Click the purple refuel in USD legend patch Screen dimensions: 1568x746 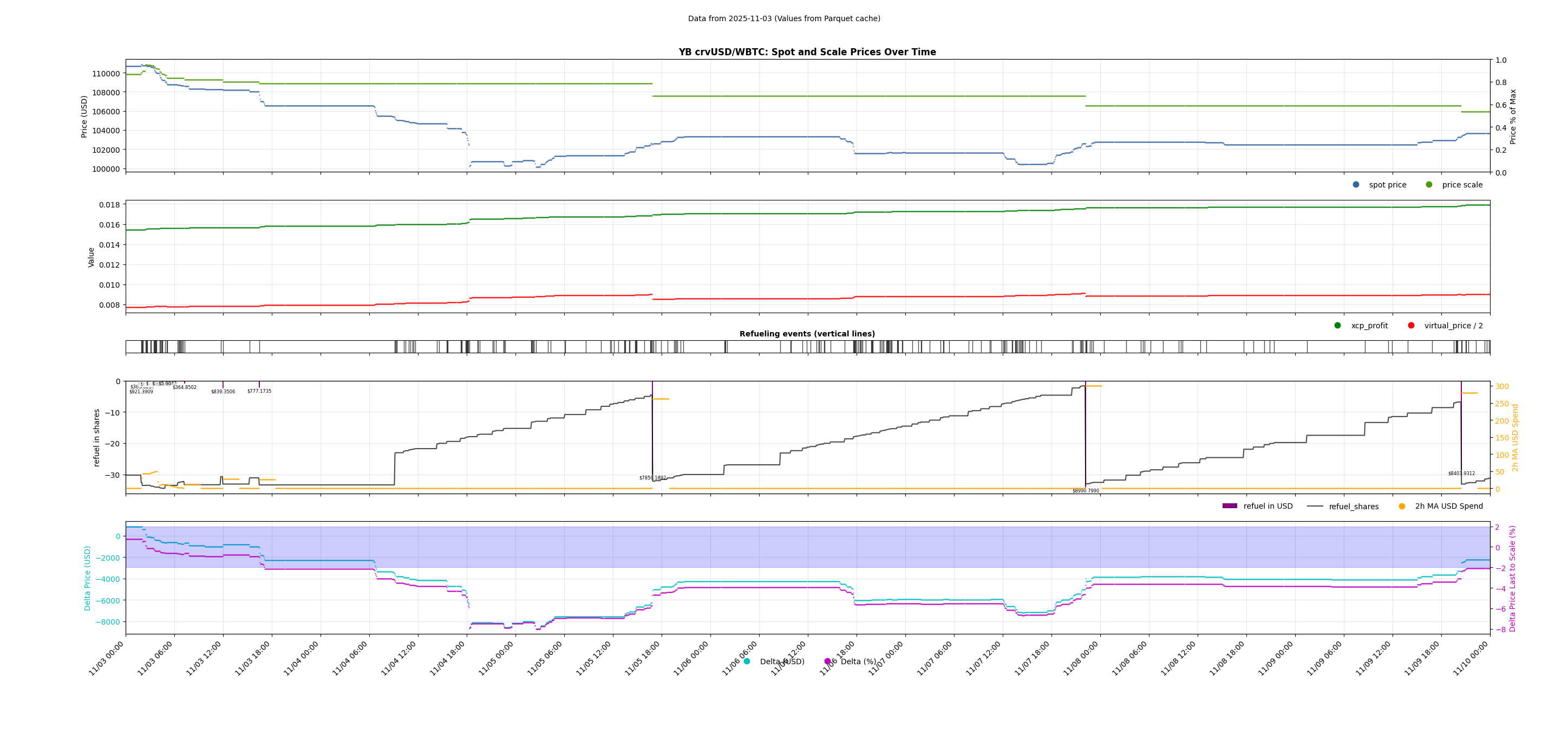click(1230, 506)
